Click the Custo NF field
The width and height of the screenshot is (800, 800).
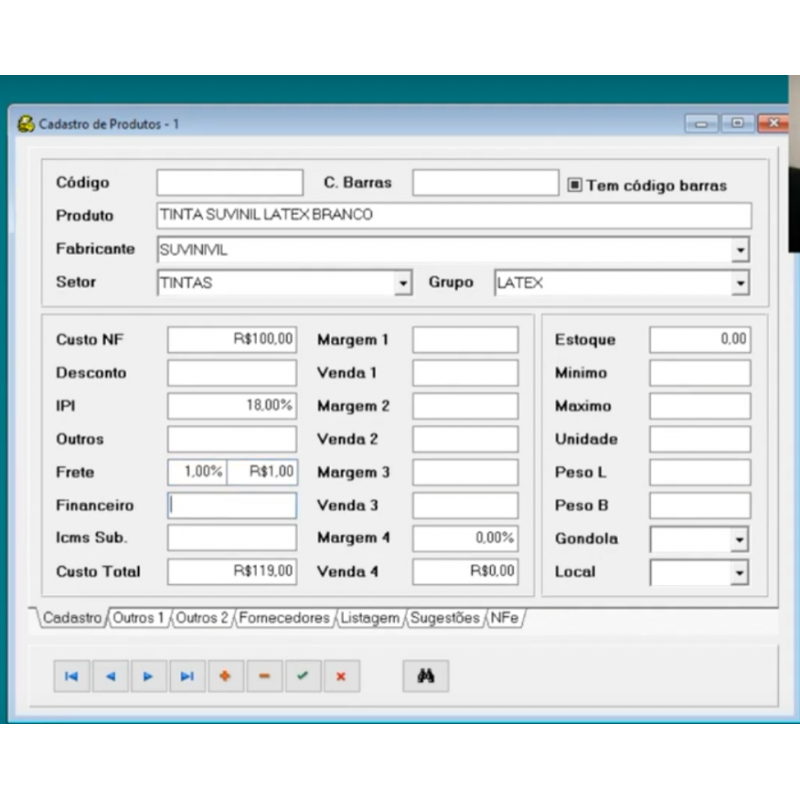tap(232, 340)
